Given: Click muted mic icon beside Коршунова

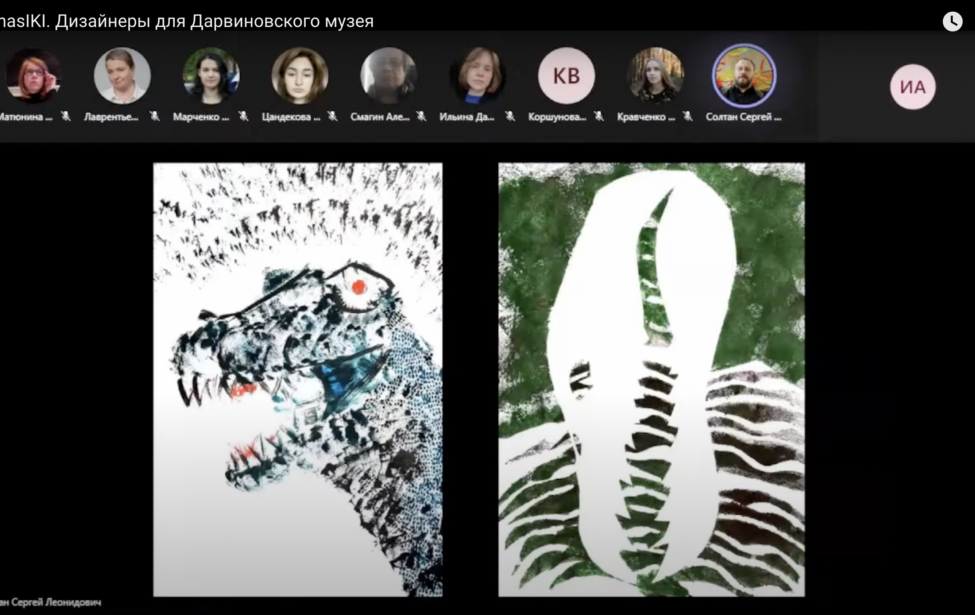Looking at the screenshot, I should pyautogui.click(x=598, y=117).
